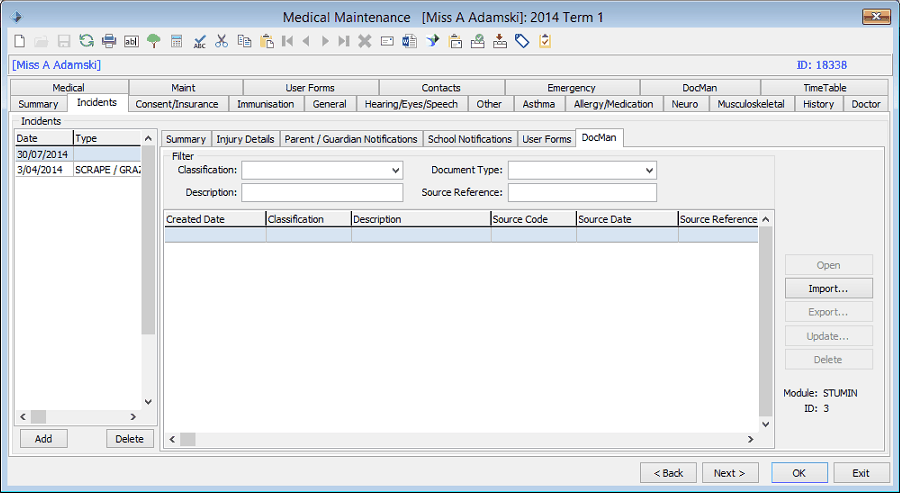
Task: Go to first record arrow icon
Action: [x=288, y=41]
